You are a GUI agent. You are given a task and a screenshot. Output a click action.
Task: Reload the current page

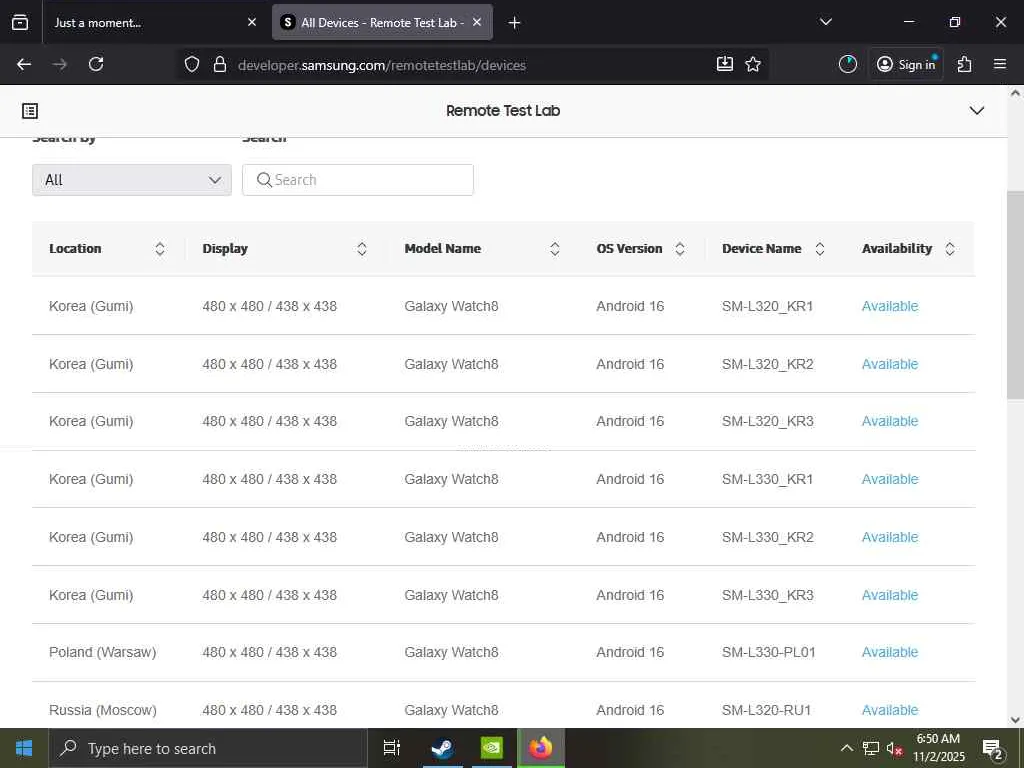pos(96,64)
